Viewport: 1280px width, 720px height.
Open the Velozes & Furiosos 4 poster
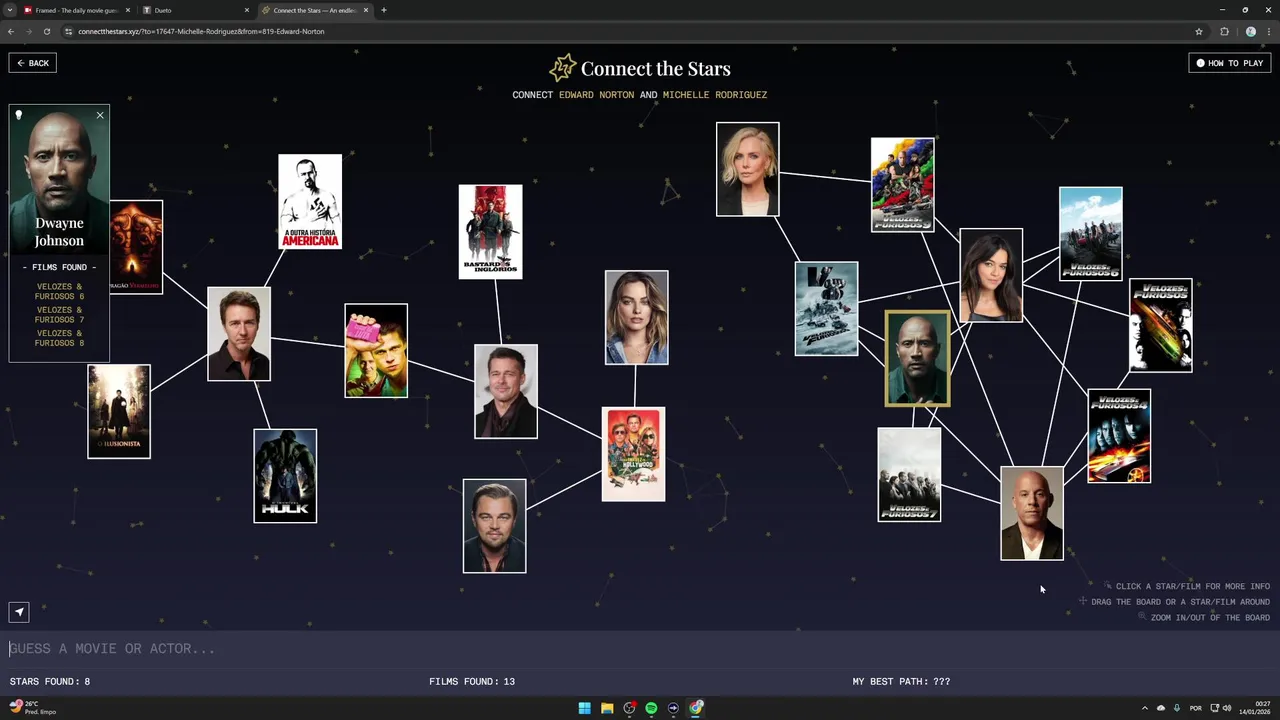[1119, 436]
